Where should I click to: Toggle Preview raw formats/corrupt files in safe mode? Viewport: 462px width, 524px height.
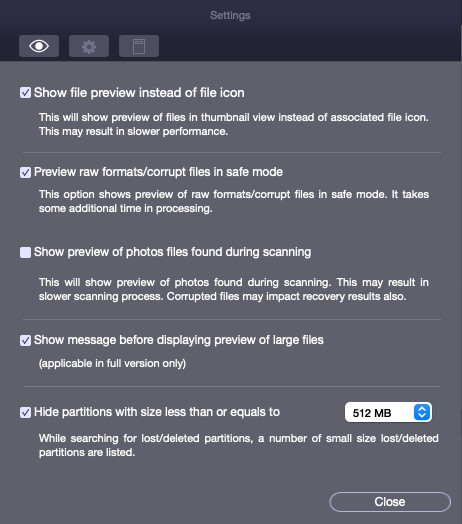[25, 172]
